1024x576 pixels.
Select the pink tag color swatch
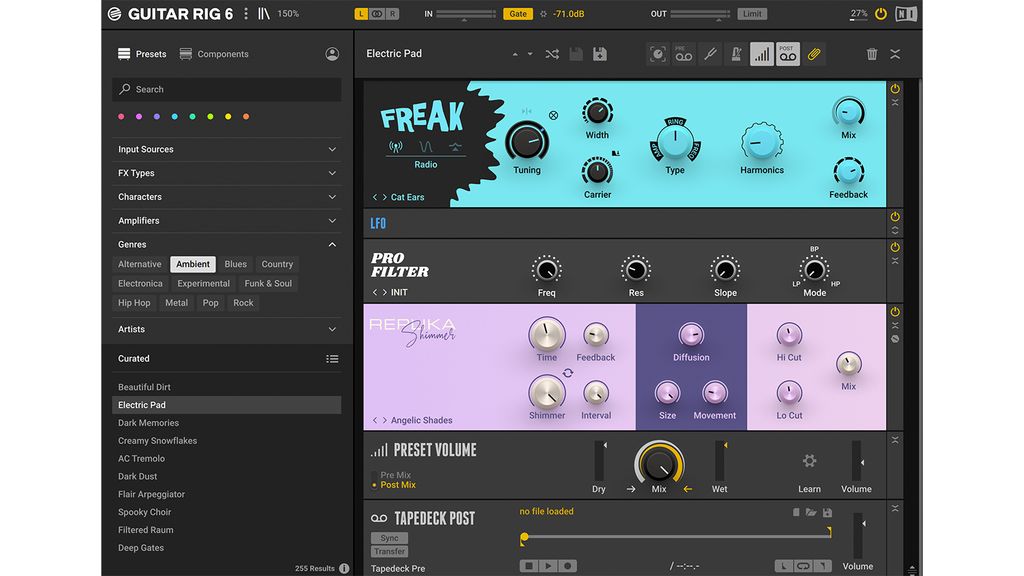tap(121, 117)
